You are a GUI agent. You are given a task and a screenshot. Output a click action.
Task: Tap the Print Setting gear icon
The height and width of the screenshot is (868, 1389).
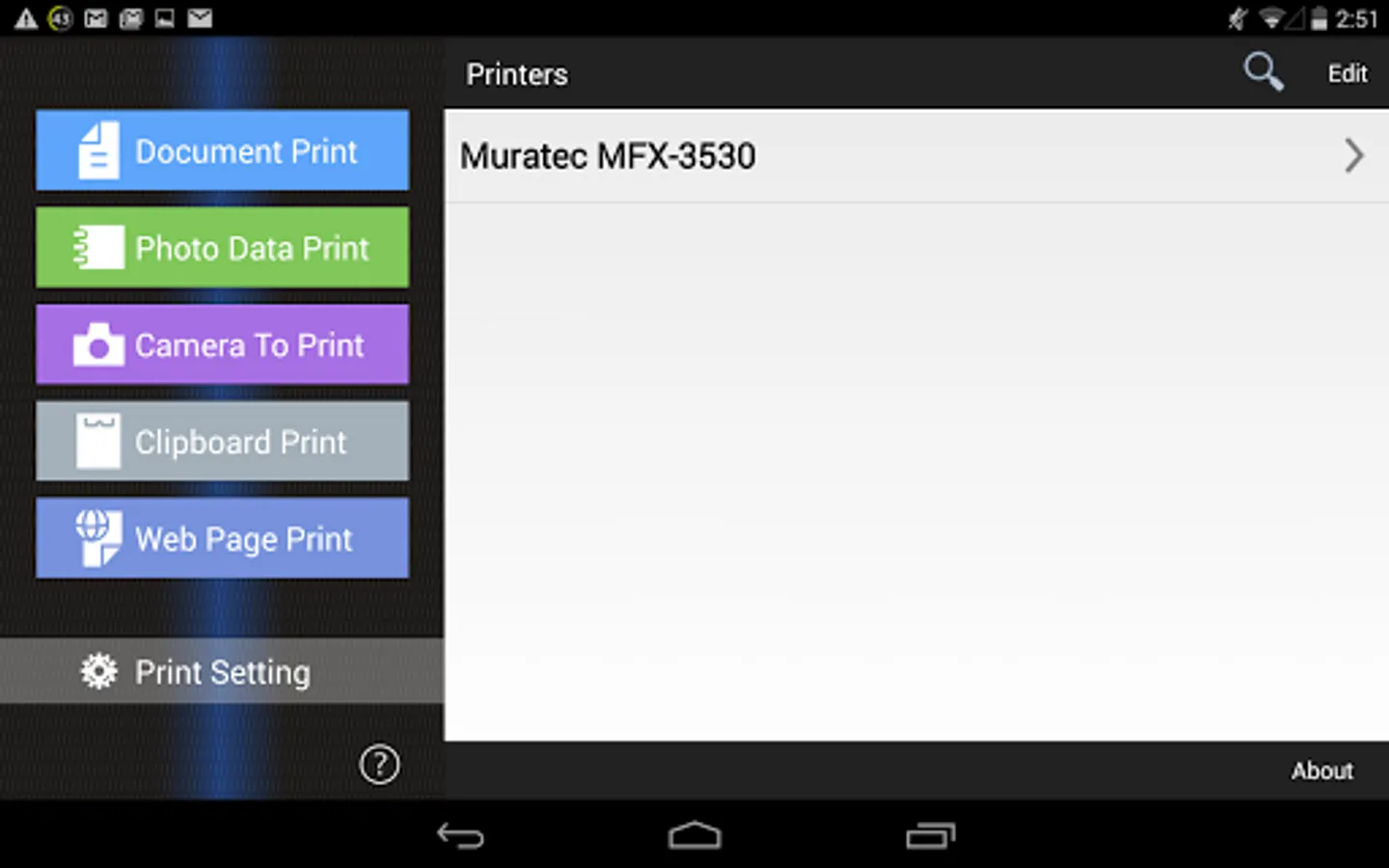98,671
